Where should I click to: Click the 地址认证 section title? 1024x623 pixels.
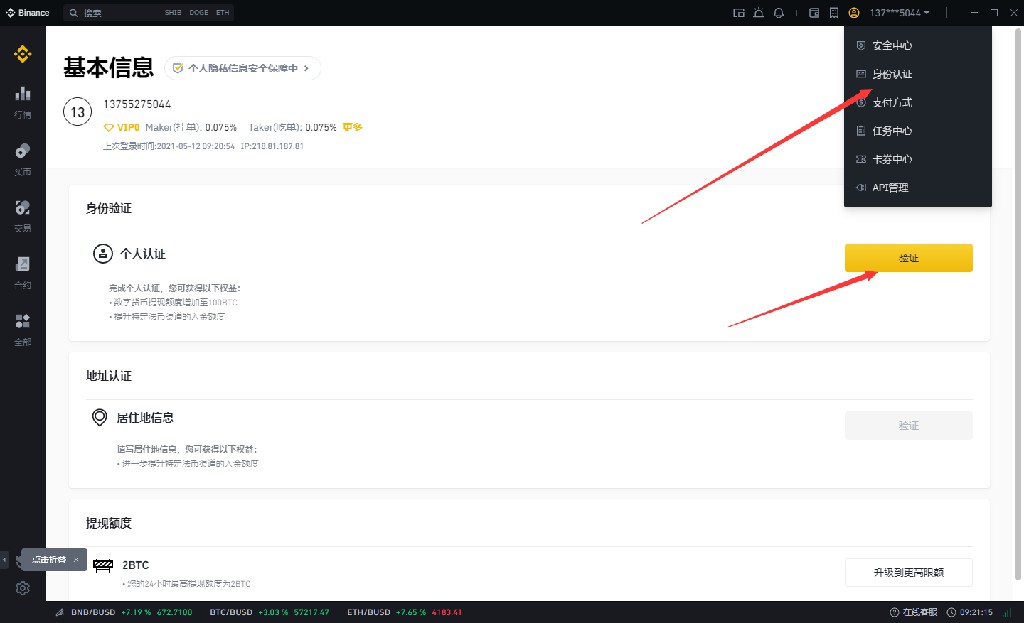coord(109,375)
